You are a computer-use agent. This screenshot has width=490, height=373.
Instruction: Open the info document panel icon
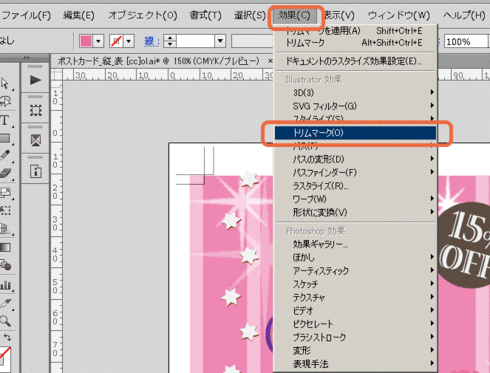coord(35,171)
